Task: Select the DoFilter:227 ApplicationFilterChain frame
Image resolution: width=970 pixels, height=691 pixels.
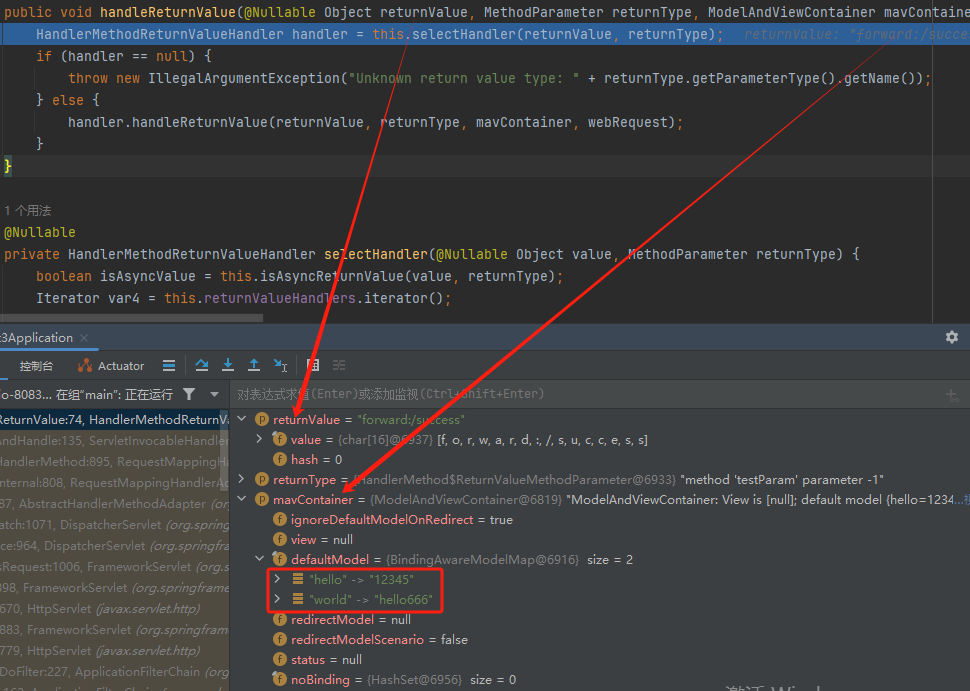Action: (114, 672)
